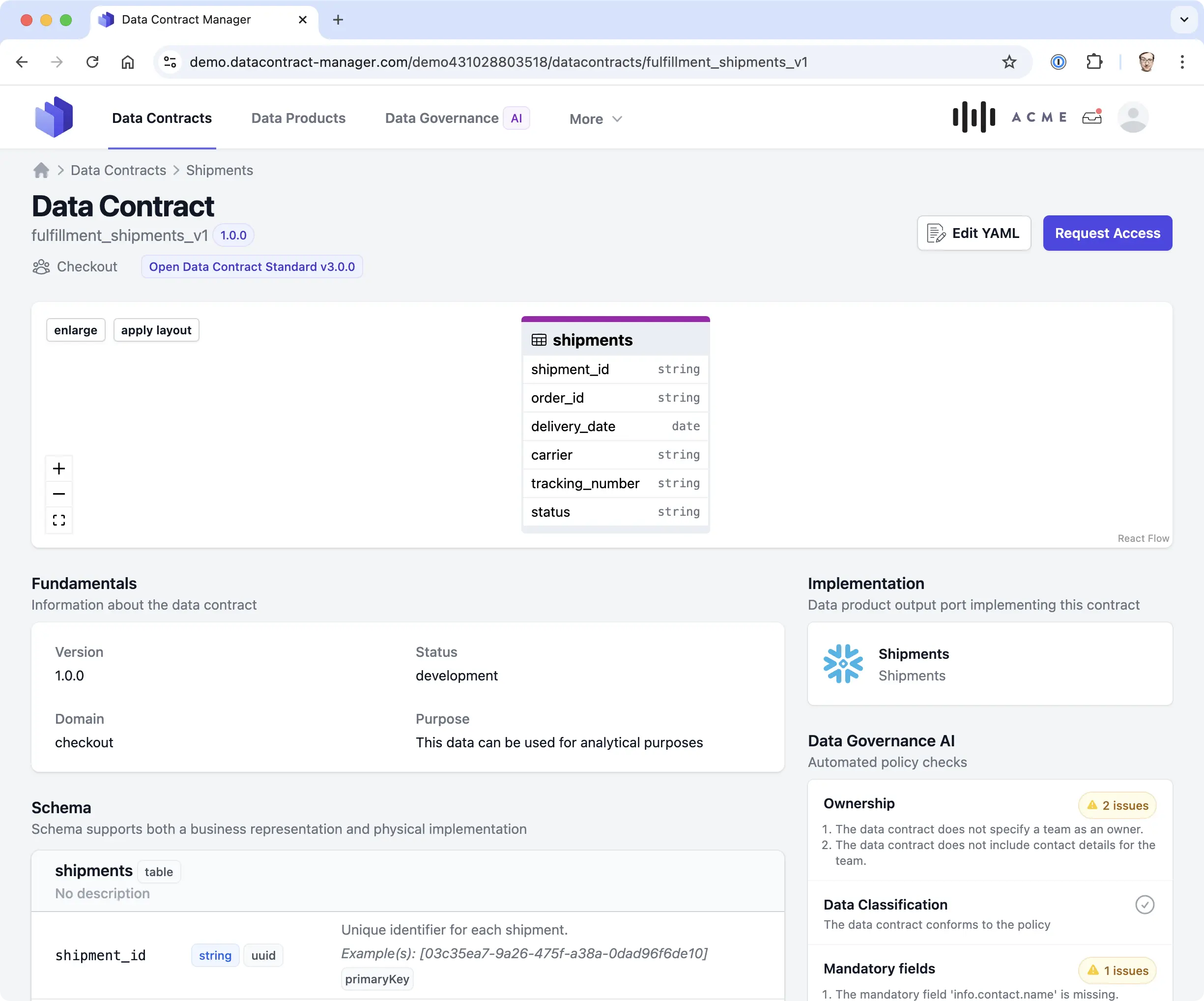Open Chrome's three-dot menu
The width and height of the screenshot is (1204, 1001).
pyautogui.click(x=1182, y=62)
